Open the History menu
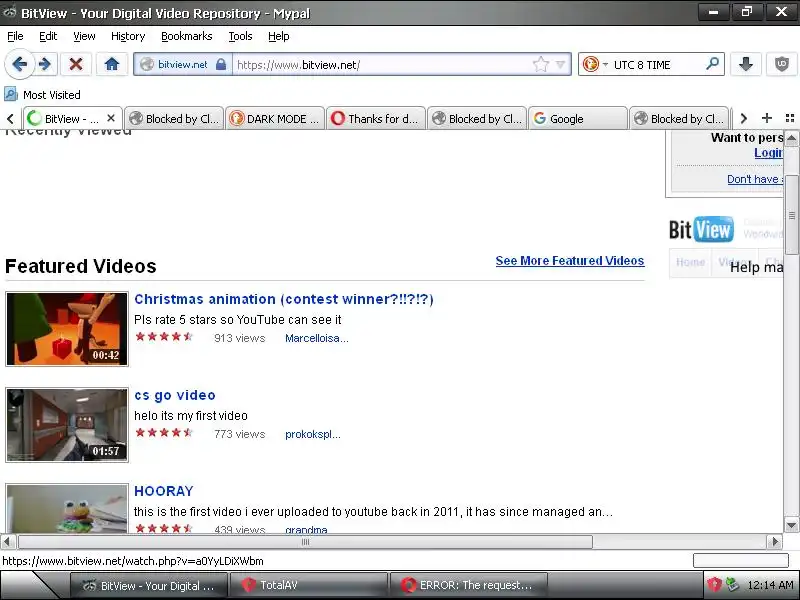Viewport: 800px width, 600px height. click(x=128, y=36)
